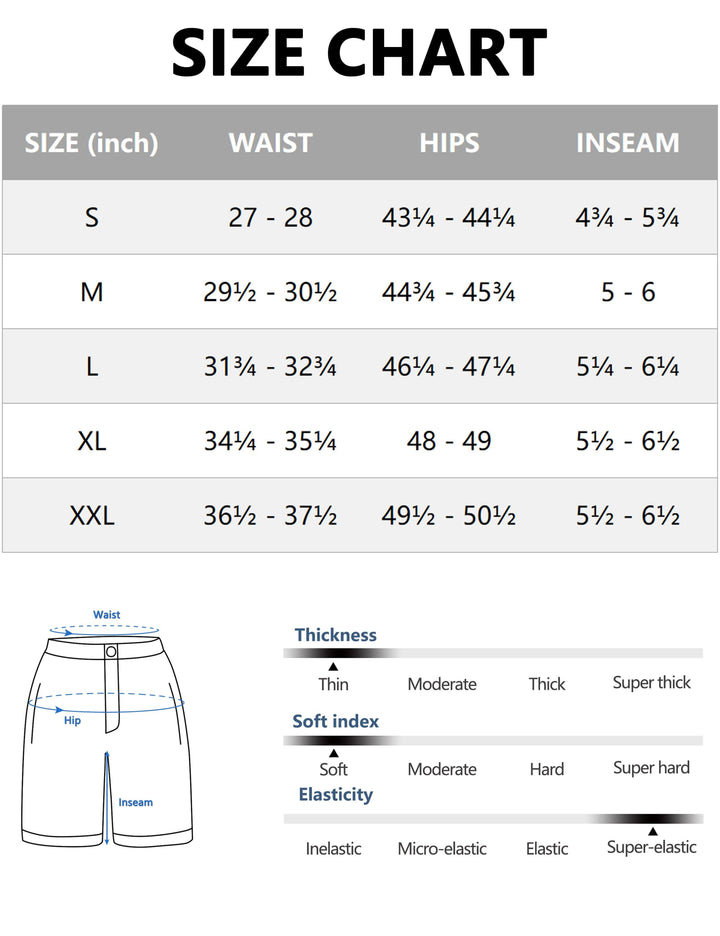Click the shorts waistband button in diagram
Image resolution: width=720 pixels, height=936 pixels.
[x=111, y=652]
